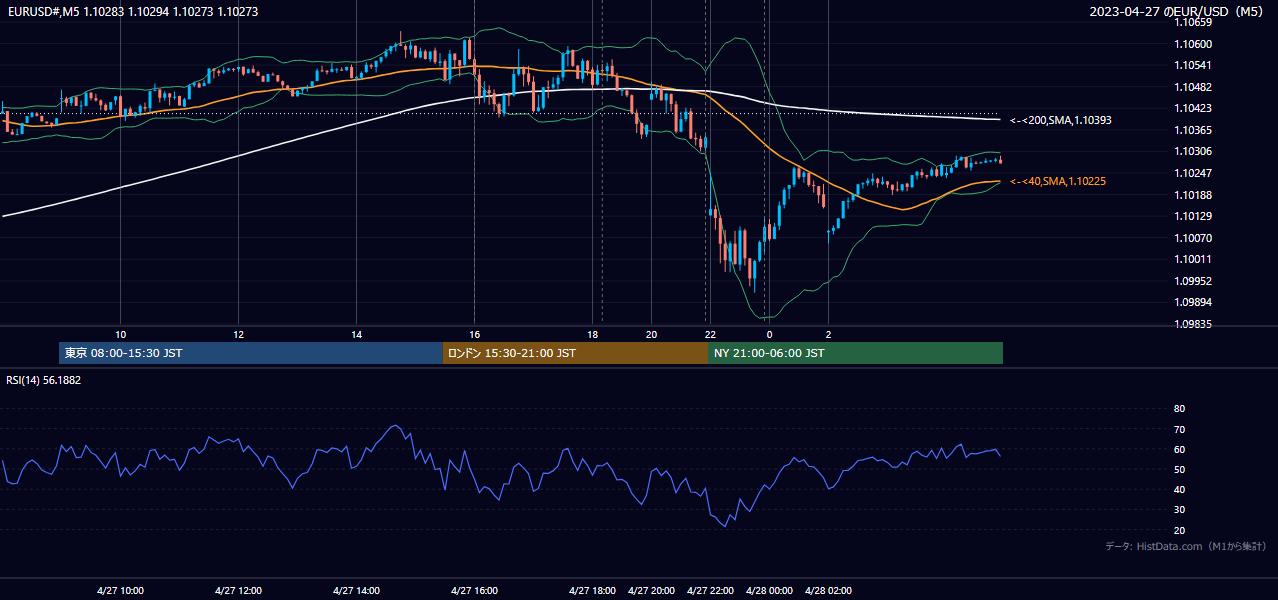Click the RSI scale value 60
Viewport: 1278px width, 600px height.
tap(1179, 449)
